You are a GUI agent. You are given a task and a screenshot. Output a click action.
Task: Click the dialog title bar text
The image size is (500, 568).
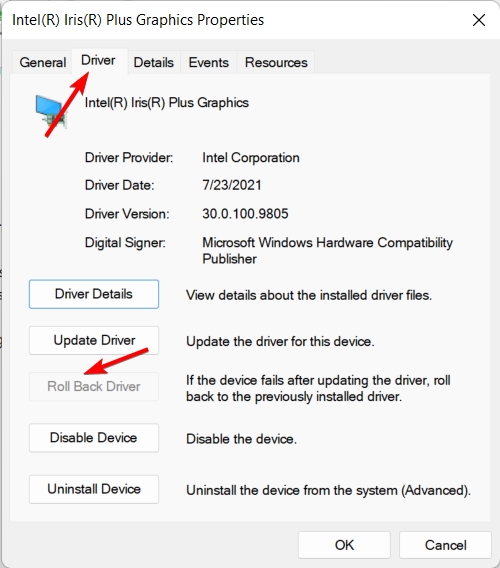[x=138, y=20]
